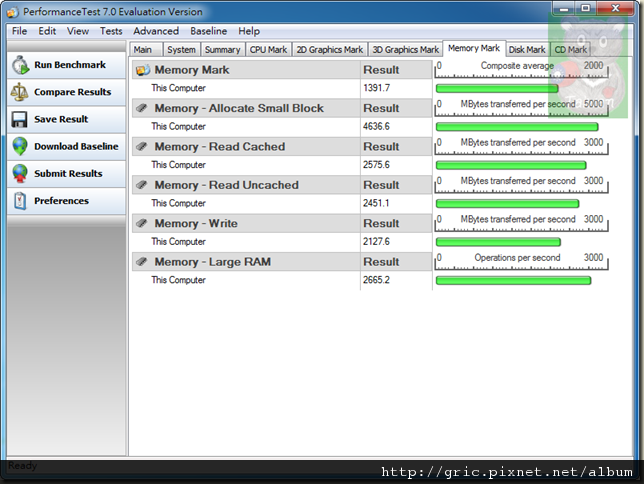Screen dimensions: 644x484
Task: Open Compare Results
Action: [x=67, y=92]
